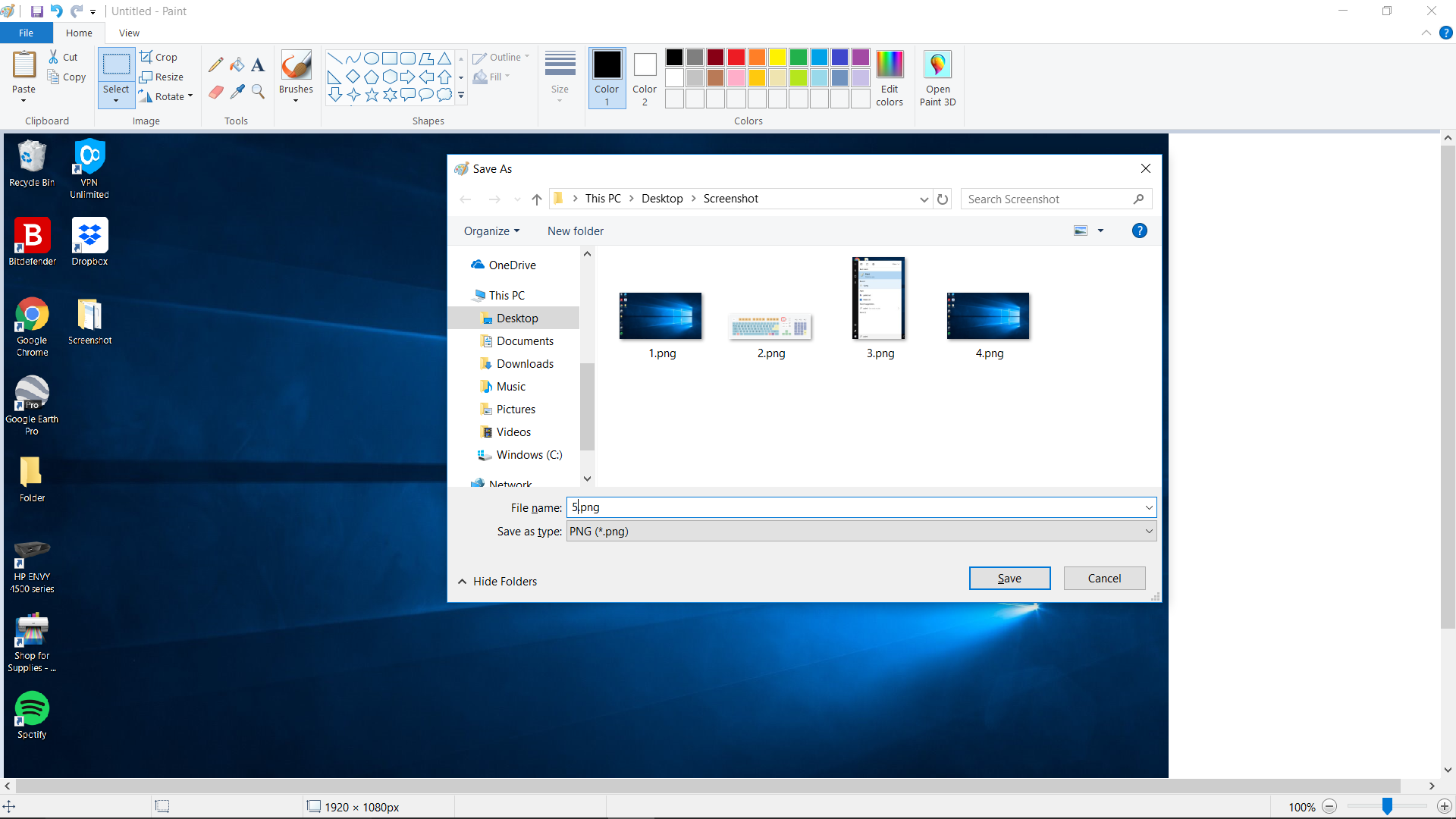Open the Save as type dropdown
Image resolution: width=1456 pixels, height=819 pixels.
[x=1147, y=531]
